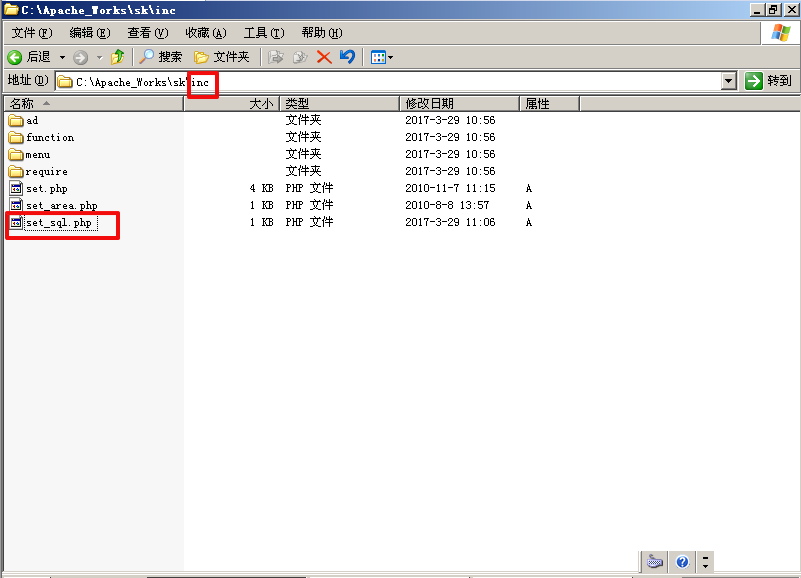
Task: Select the set_sql.php file icon
Action: (x=16, y=222)
